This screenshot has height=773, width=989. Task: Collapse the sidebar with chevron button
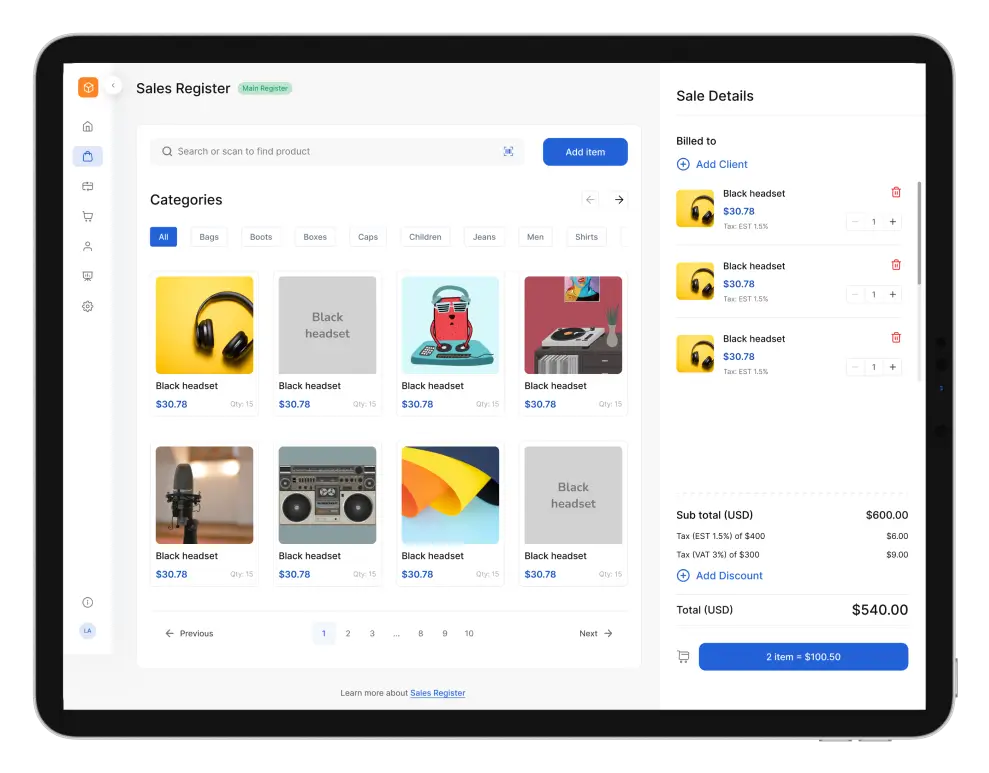point(113,87)
